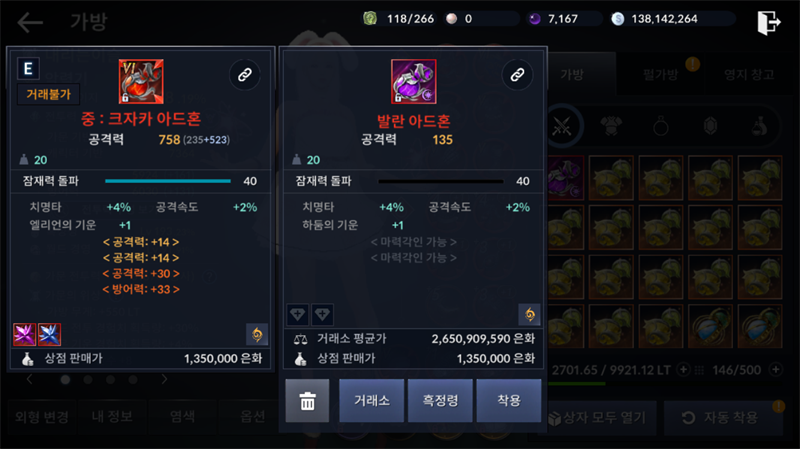Go to the first page dot under equipped item
The width and height of the screenshot is (800, 449).
[x=65, y=380]
